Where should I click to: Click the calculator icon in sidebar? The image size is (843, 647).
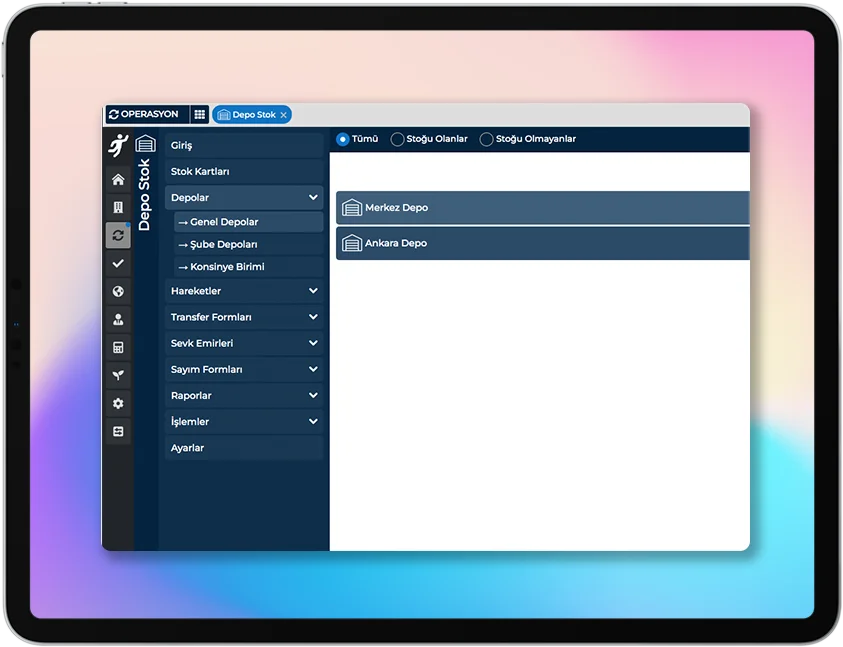(x=118, y=348)
